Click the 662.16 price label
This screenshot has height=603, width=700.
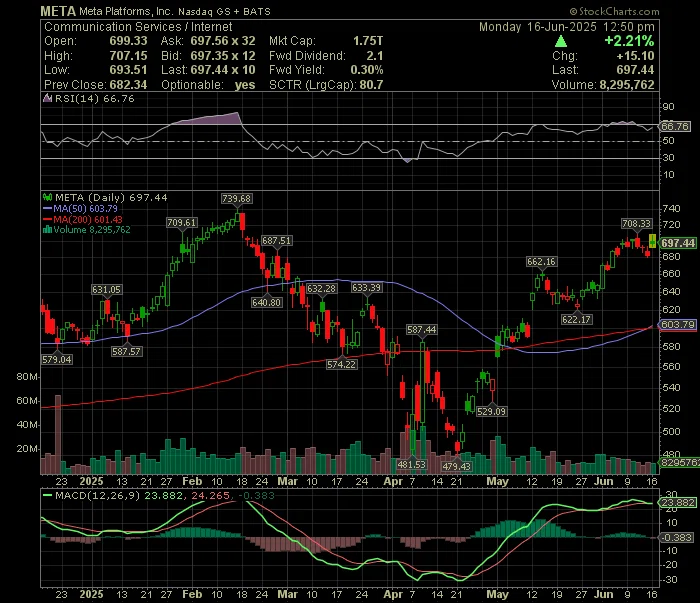(541, 262)
